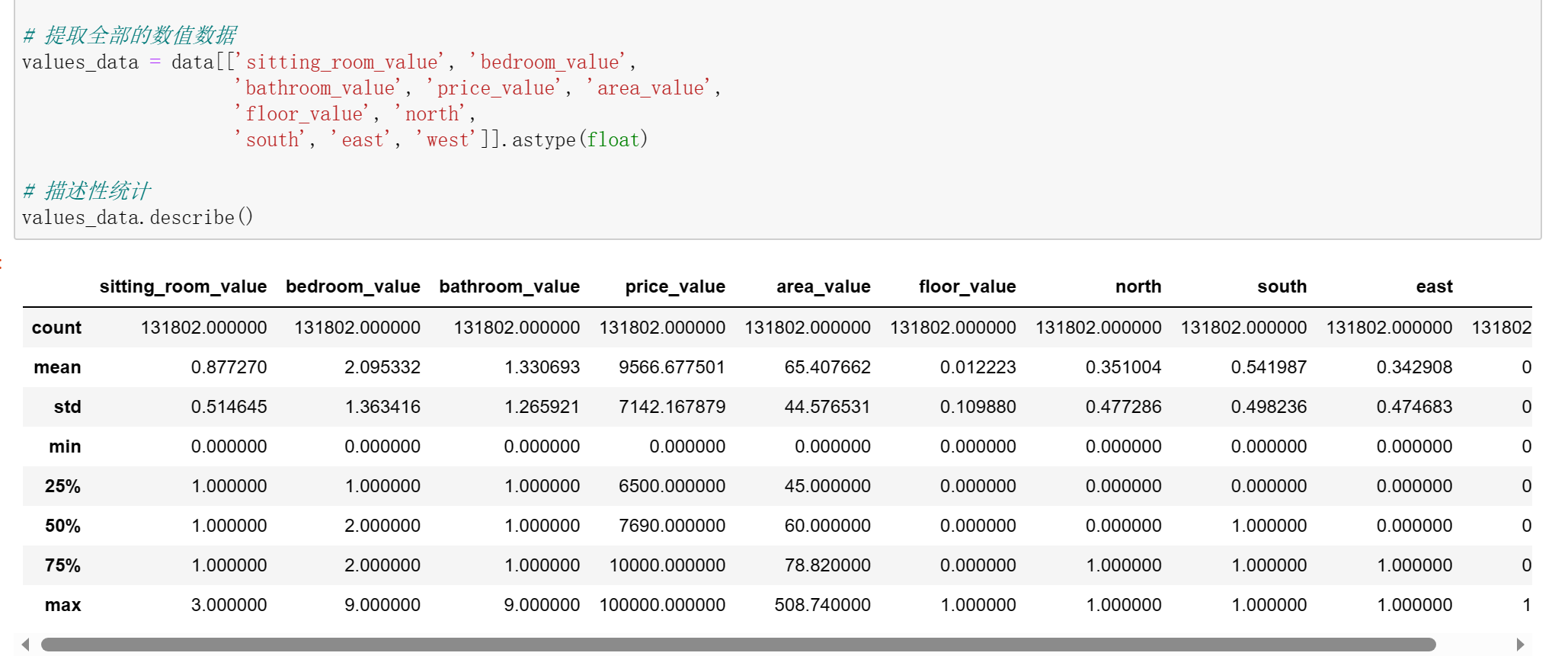Viewport: 1568px width, 656px height.
Task: Click the east column header
Action: 1434,286
